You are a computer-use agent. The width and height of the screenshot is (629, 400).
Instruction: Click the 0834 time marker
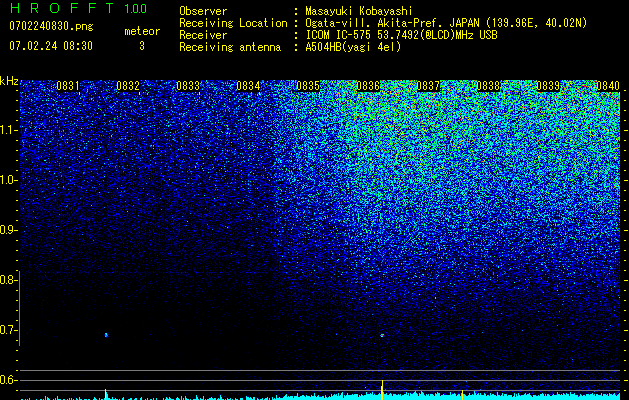coord(248,86)
